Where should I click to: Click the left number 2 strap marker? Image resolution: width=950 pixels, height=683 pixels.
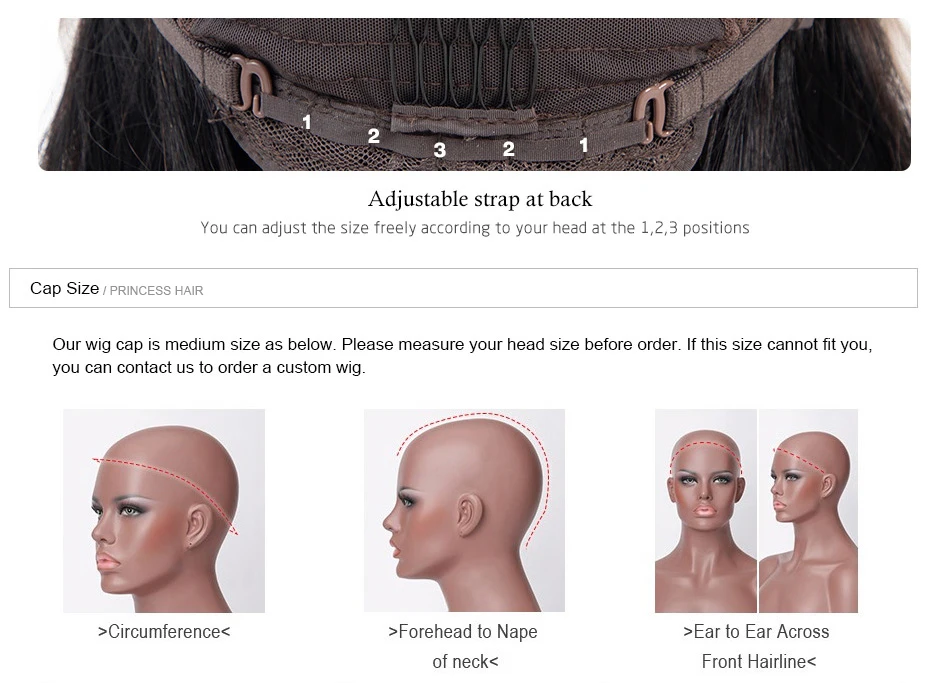click(x=373, y=136)
